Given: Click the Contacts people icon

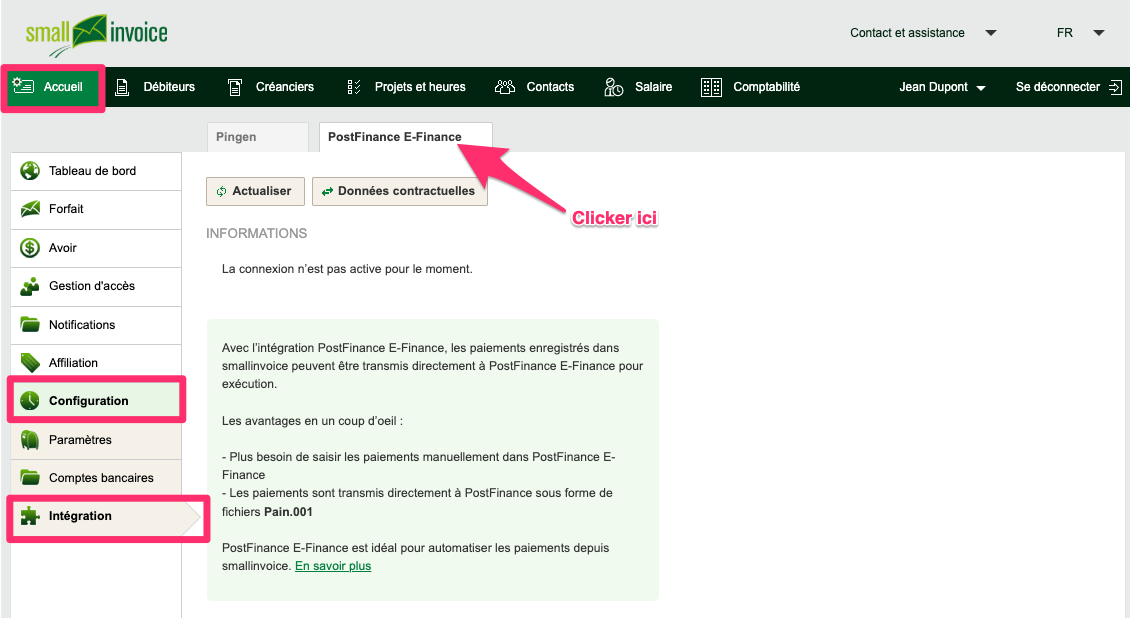Looking at the screenshot, I should pos(505,87).
